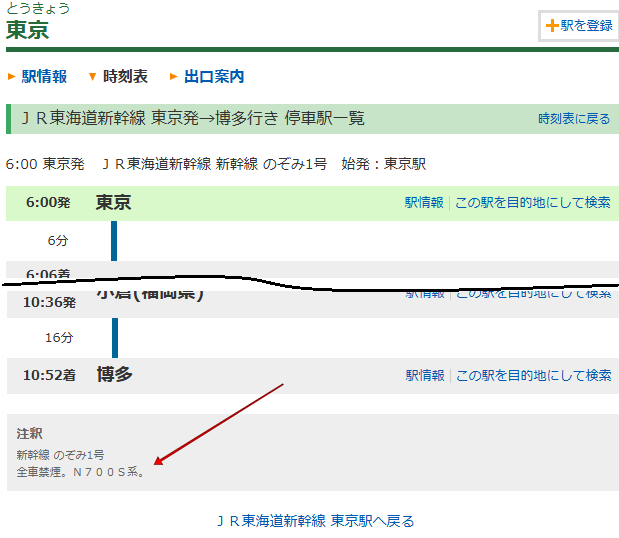This screenshot has width=619, height=538.
Task: Click the 注釈 heading
Action: pos(30,434)
